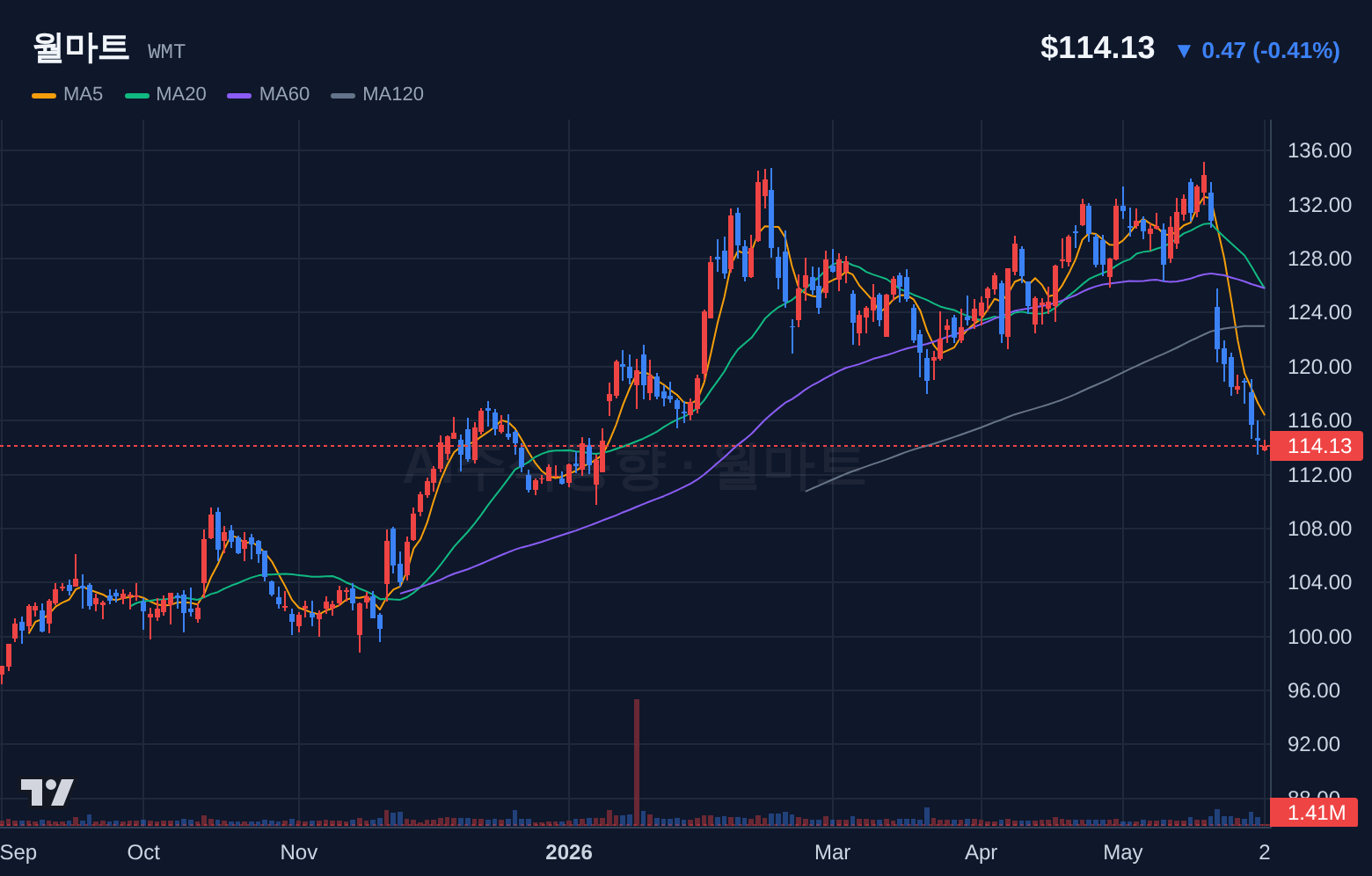
Task: Toggle the MA60 legend label
Action: click(284, 94)
